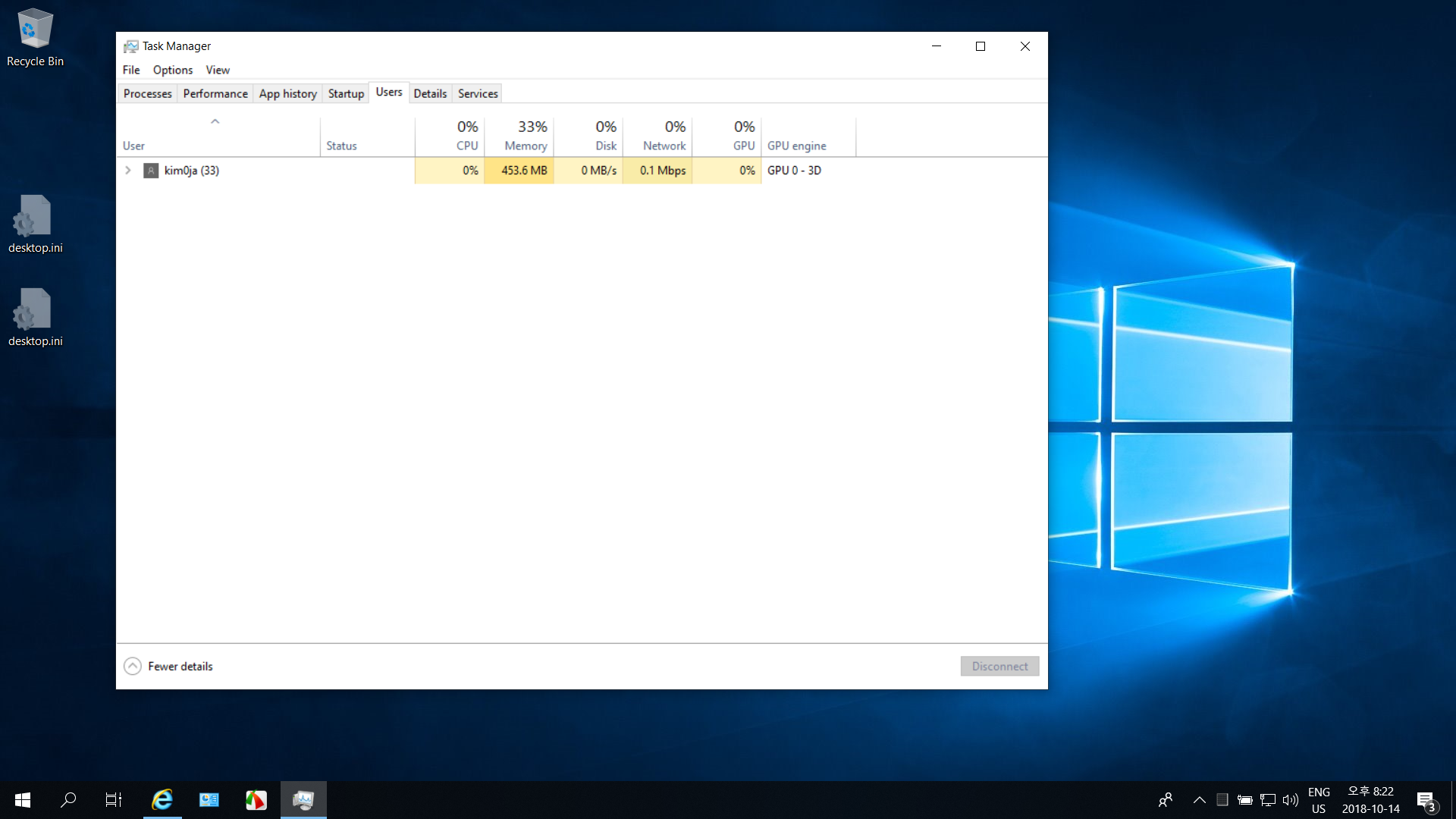Open the View menu

(x=218, y=70)
